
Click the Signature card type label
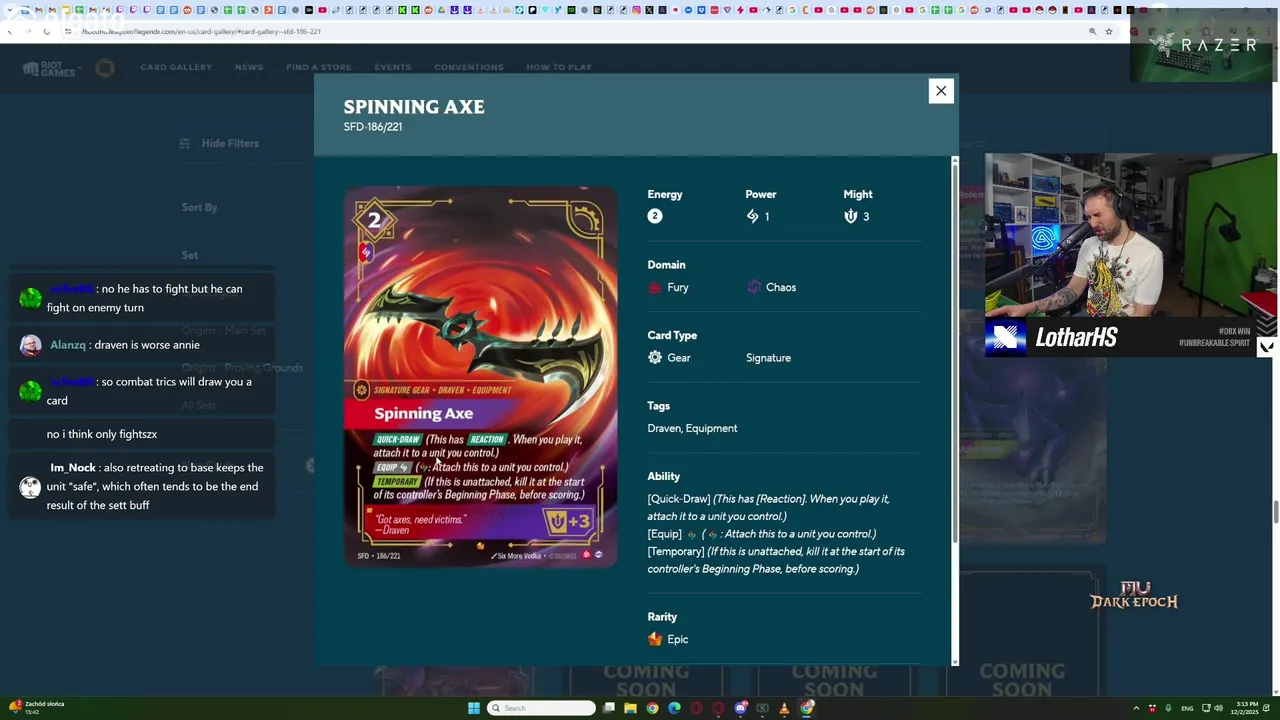tap(768, 357)
